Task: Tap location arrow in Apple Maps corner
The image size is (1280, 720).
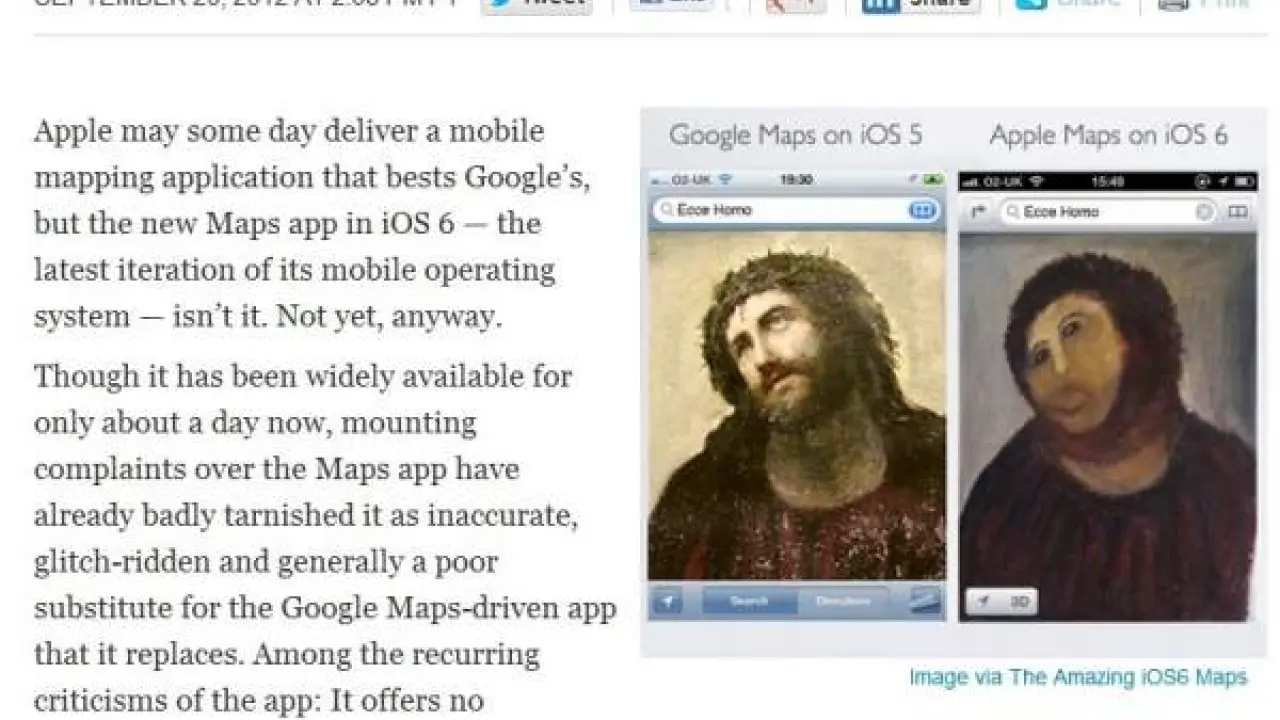Action: 983,601
